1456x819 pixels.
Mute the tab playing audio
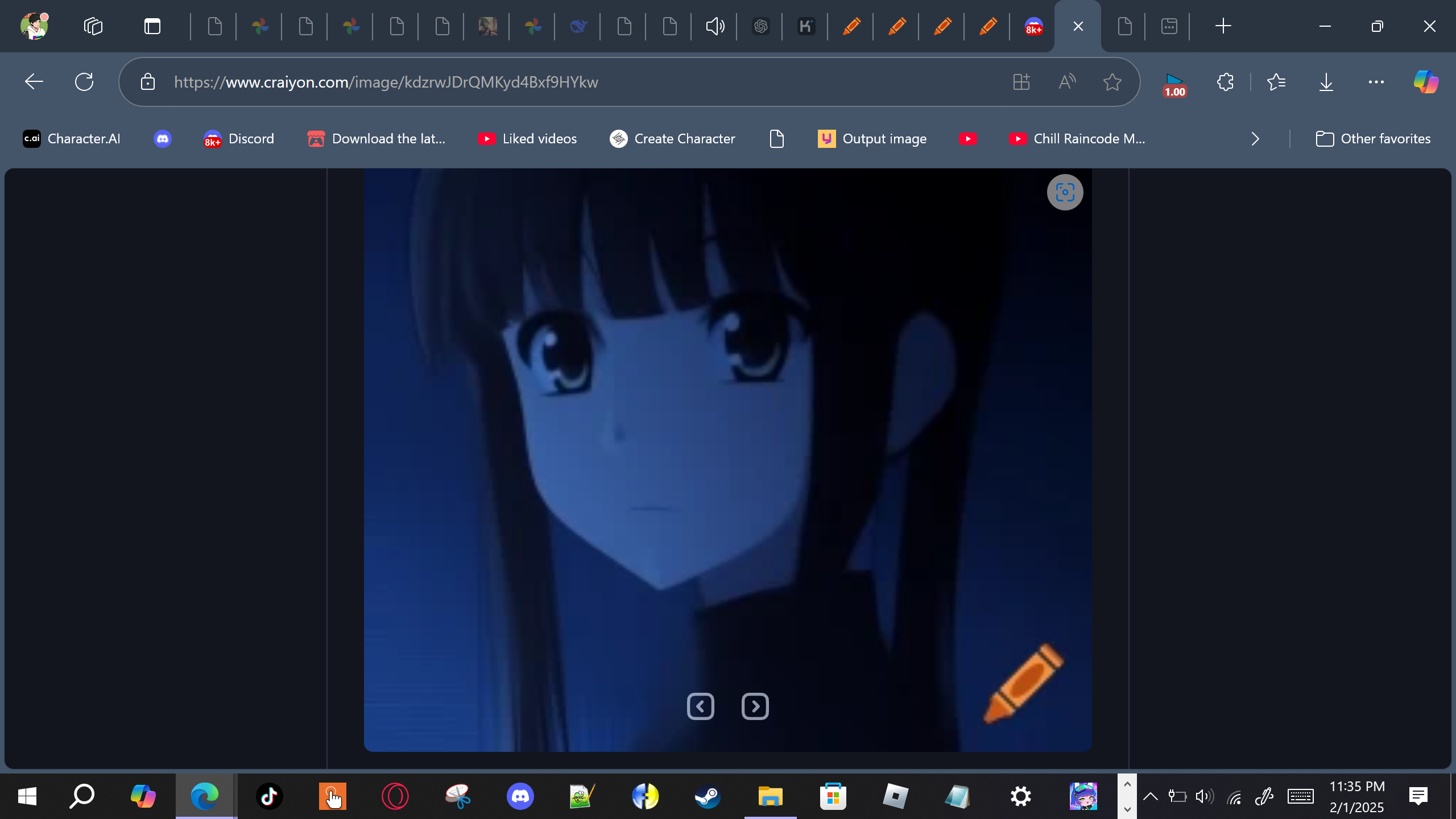715,26
